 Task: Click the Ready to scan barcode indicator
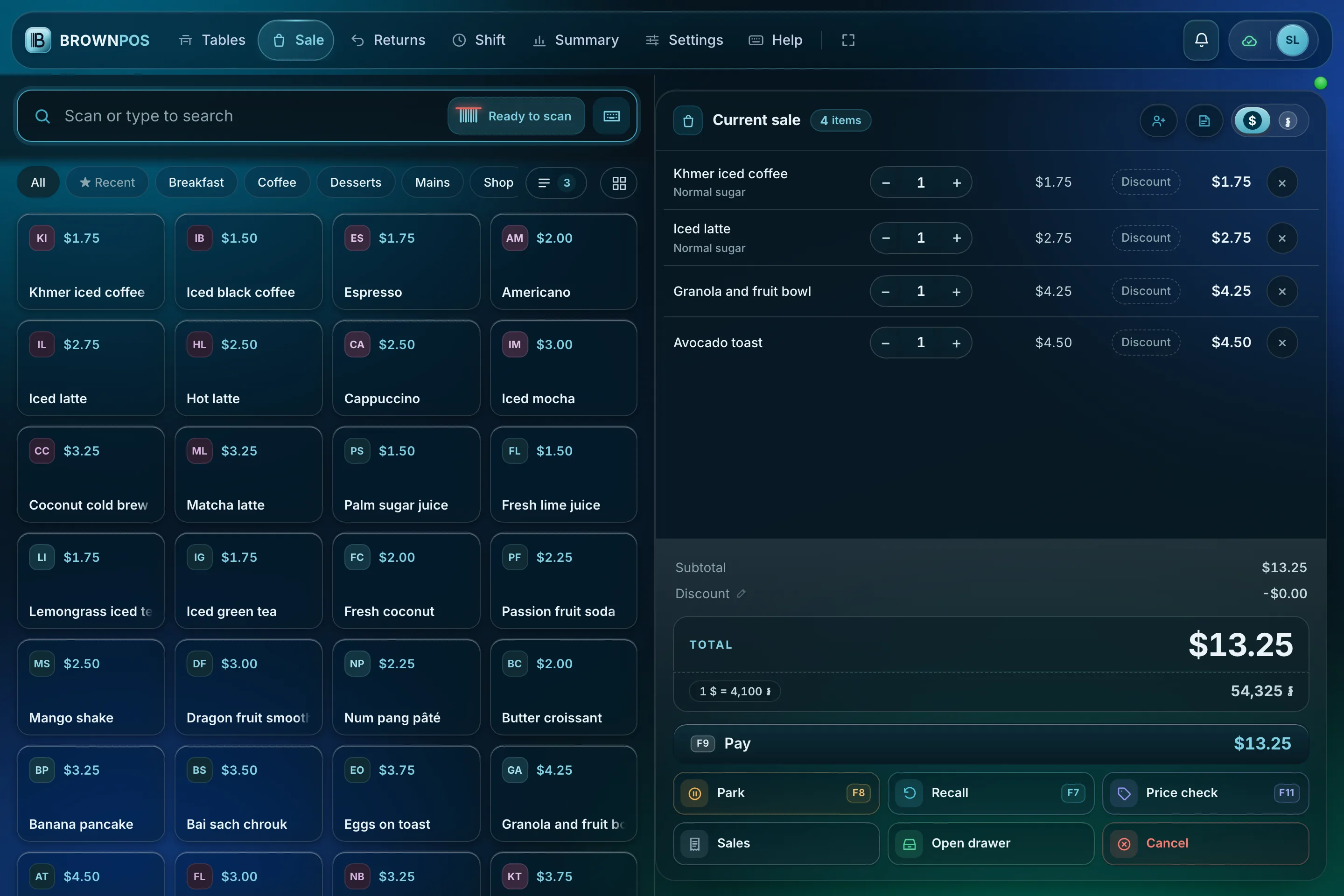(516, 116)
